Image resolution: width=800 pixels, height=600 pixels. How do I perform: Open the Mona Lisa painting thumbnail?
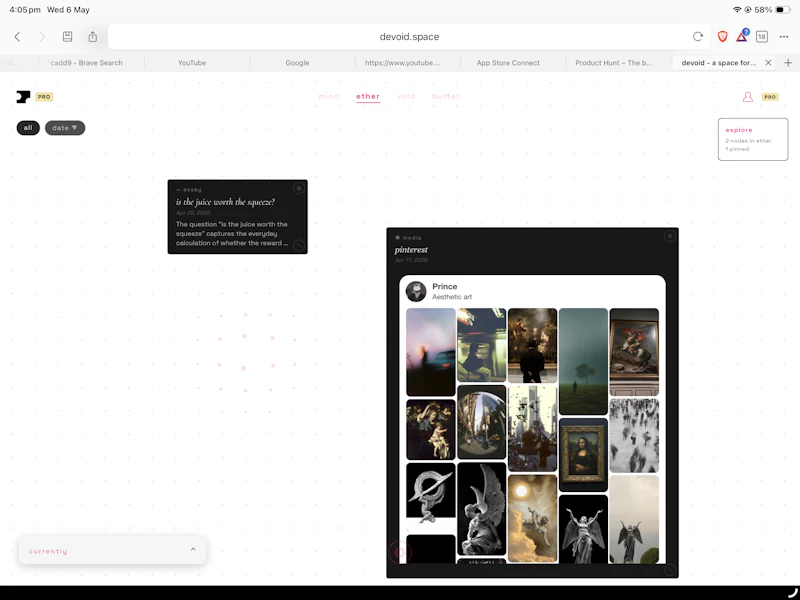pyautogui.click(x=583, y=455)
